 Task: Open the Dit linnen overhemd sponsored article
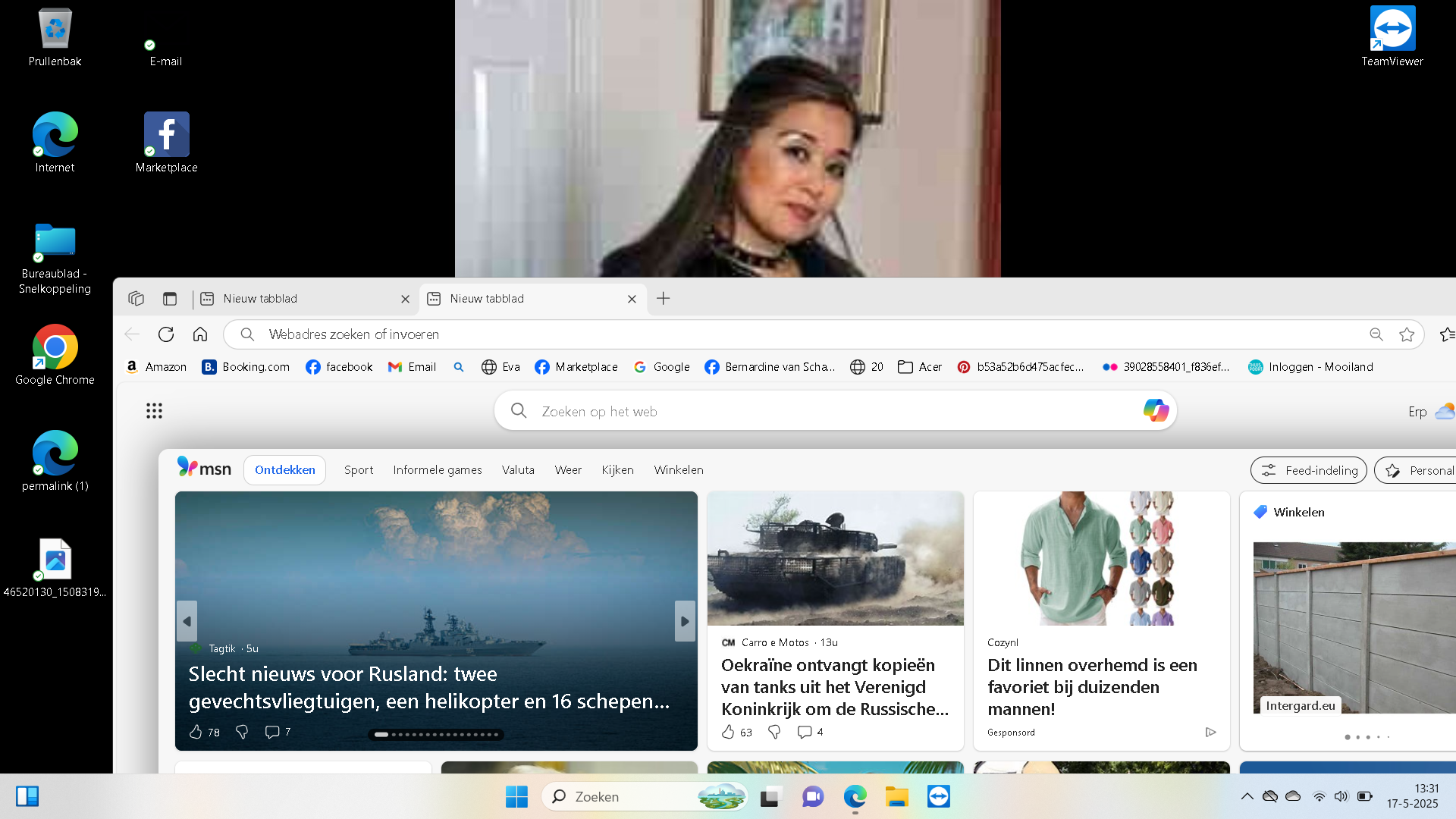click(1092, 687)
